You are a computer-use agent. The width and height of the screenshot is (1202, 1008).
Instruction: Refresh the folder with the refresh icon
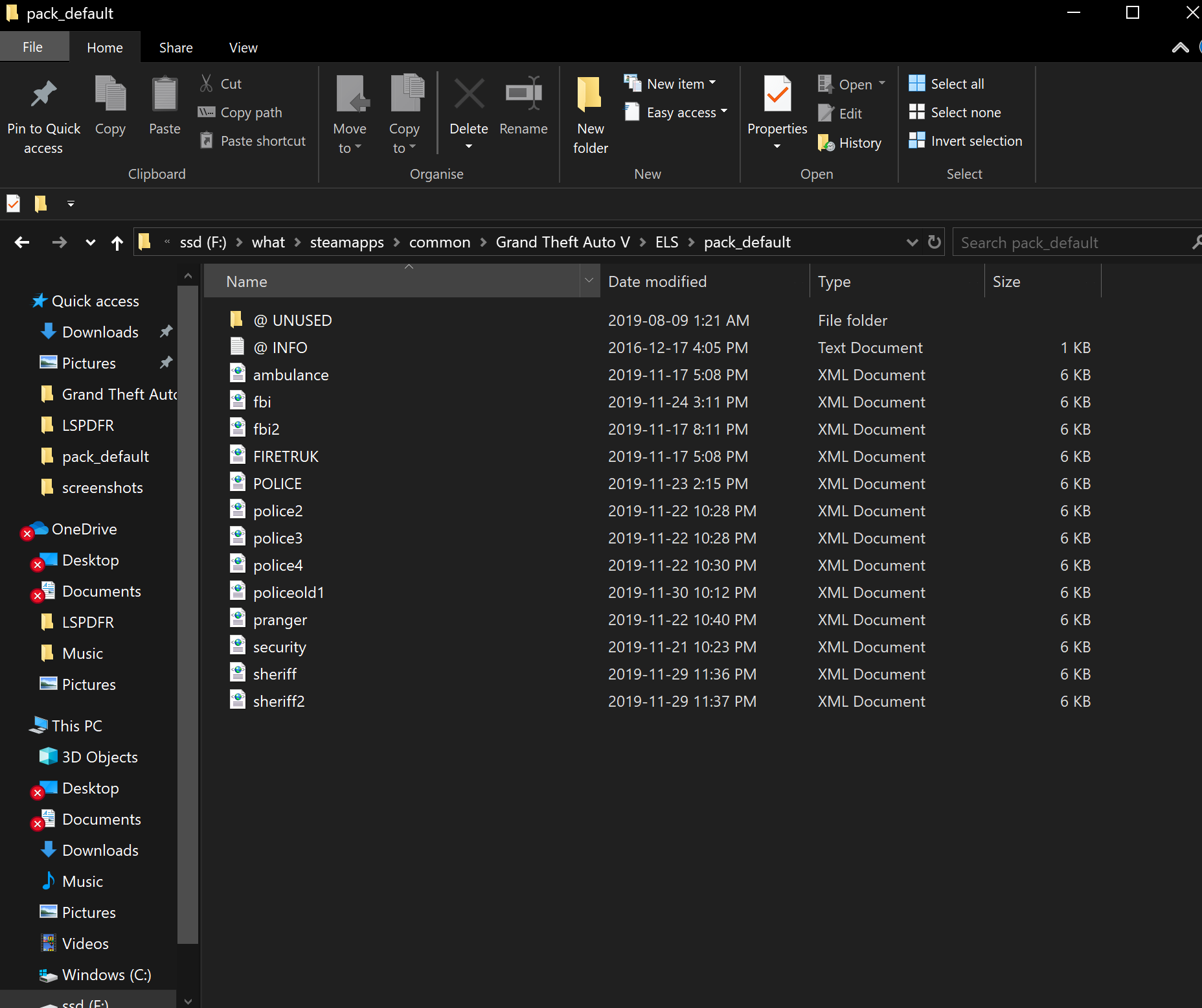934,242
